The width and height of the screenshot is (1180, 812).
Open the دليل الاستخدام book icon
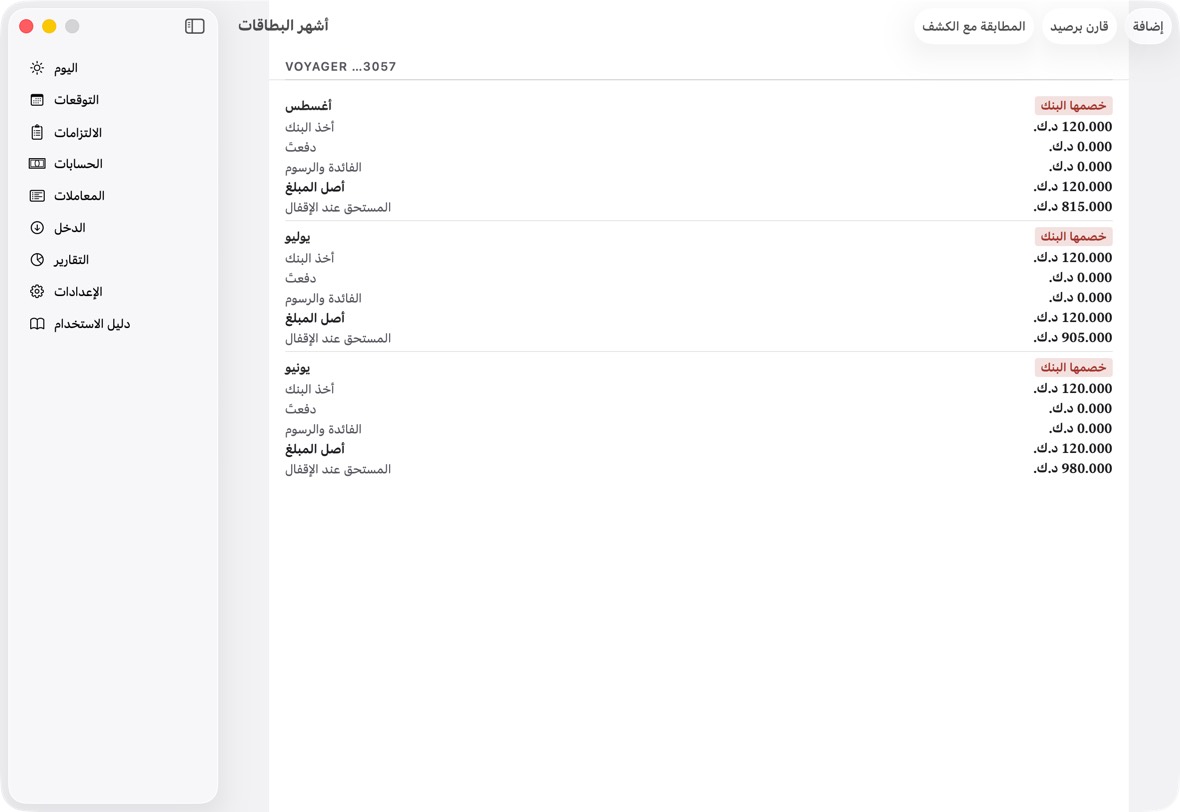pyautogui.click(x=37, y=324)
